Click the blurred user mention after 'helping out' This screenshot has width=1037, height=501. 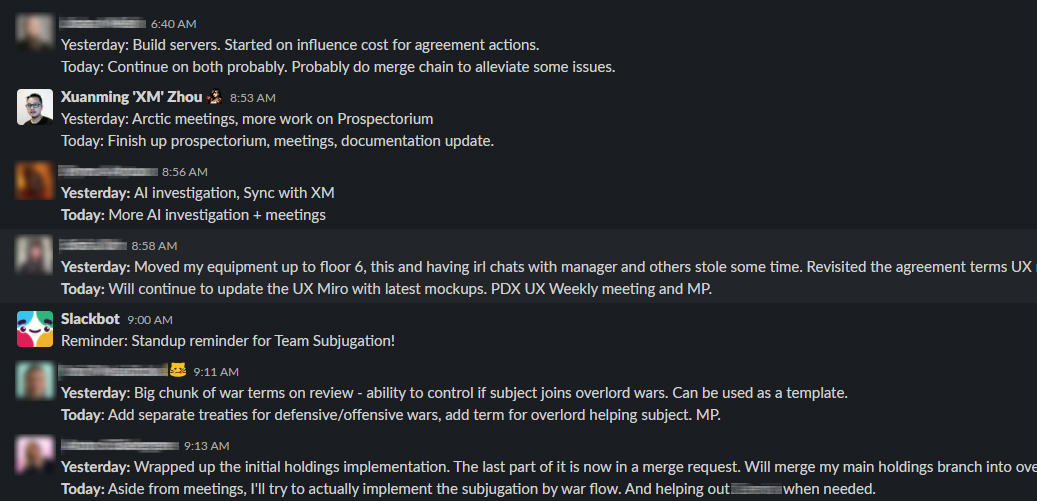pos(757,490)
